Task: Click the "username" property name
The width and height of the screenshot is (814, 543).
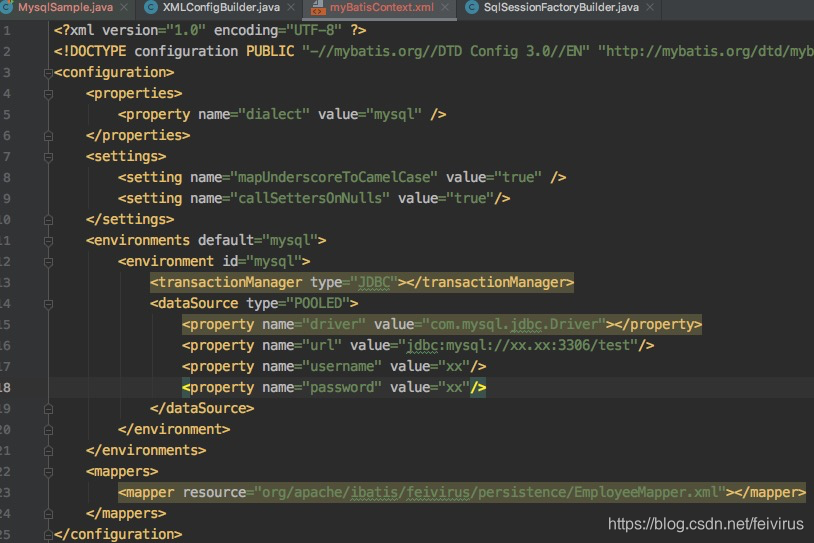Action: point(342,366)
